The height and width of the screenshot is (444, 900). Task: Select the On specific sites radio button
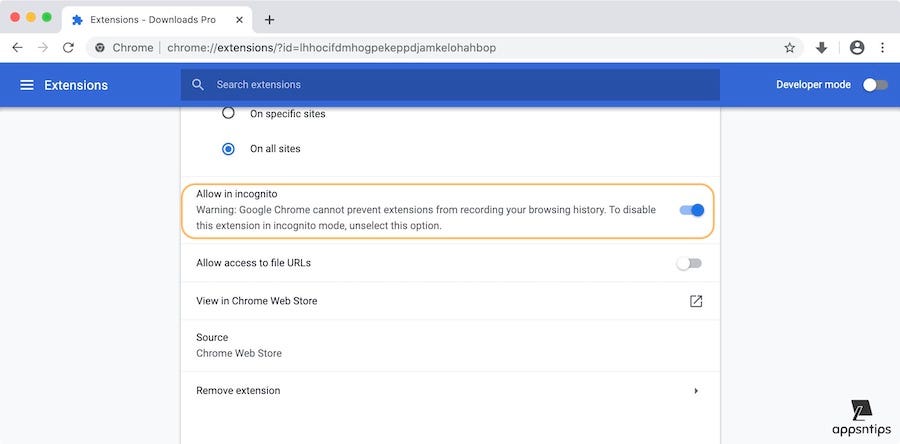click(x=228, y=113)
